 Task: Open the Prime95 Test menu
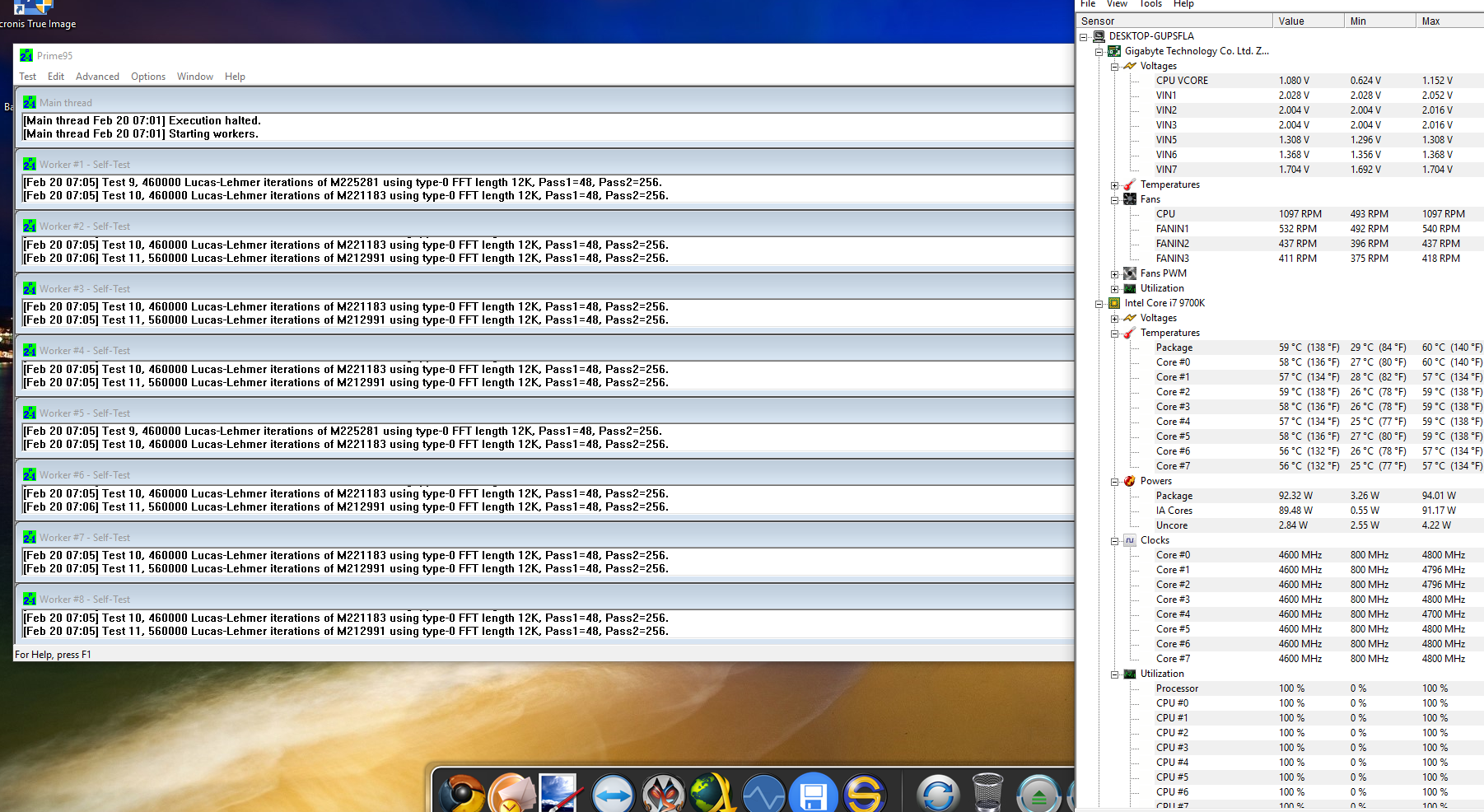point(28,77)
